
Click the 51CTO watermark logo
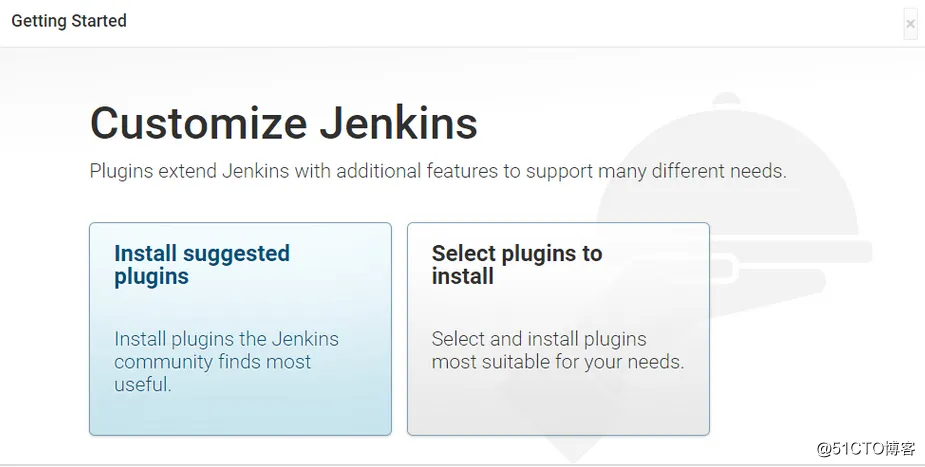coord(866,449)
